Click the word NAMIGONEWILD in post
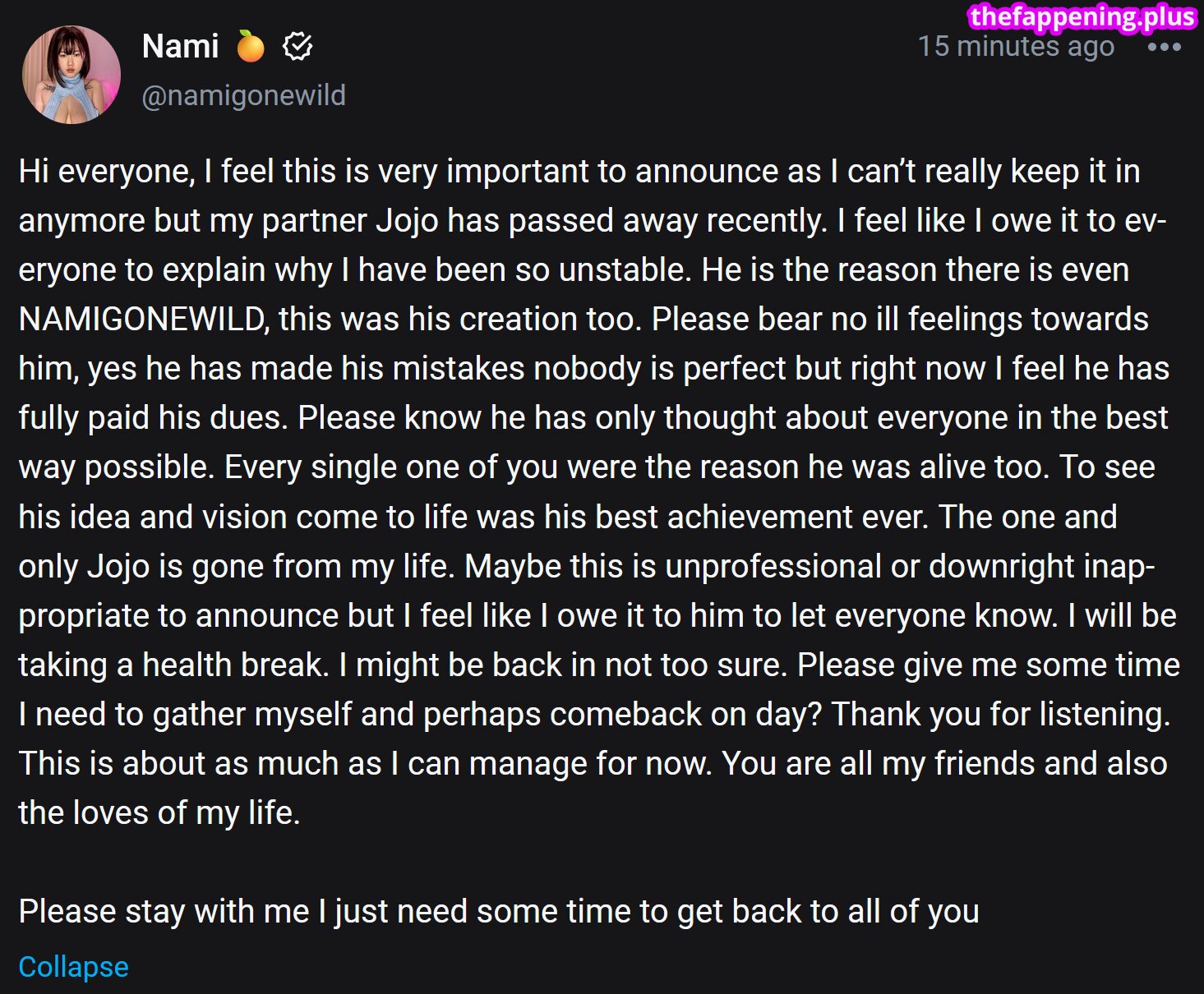 click(141, 320)
